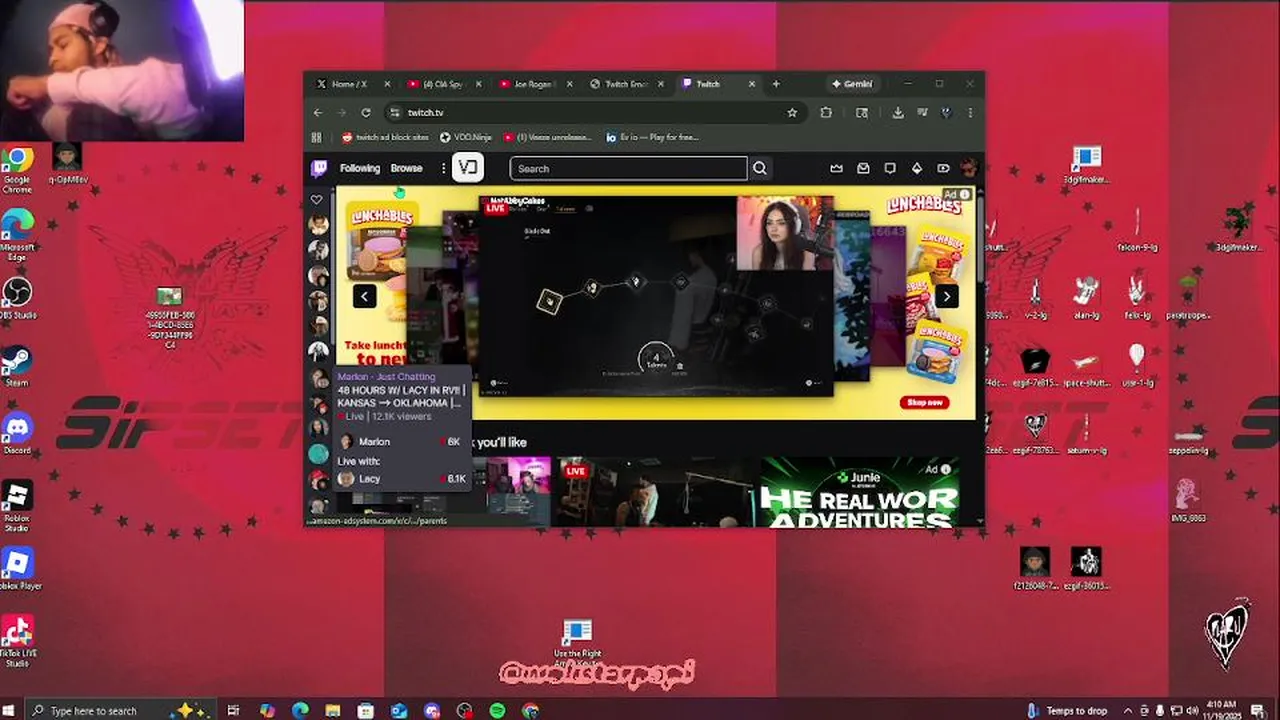Open Roblox Studio desktop shortcut

(17, 506)
